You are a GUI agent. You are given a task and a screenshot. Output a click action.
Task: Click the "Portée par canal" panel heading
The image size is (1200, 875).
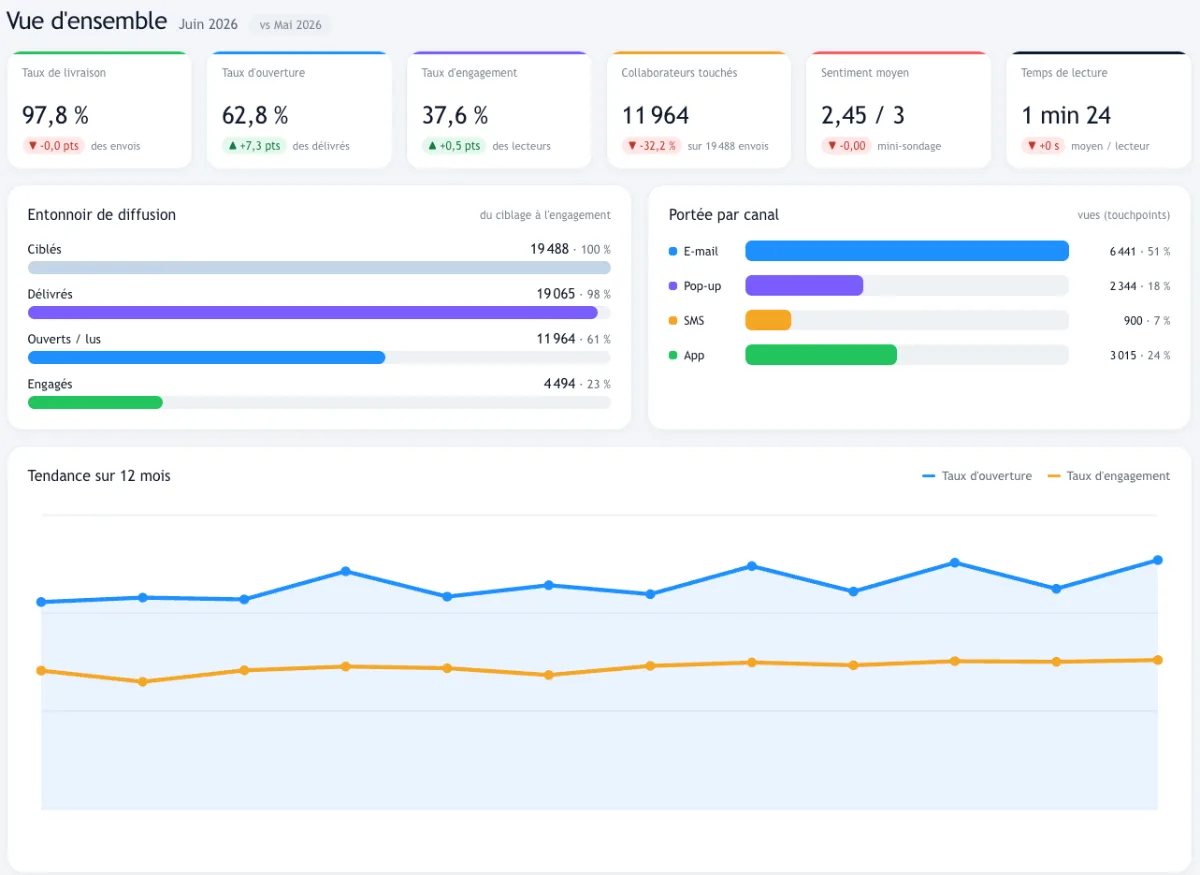pos(724,214)
